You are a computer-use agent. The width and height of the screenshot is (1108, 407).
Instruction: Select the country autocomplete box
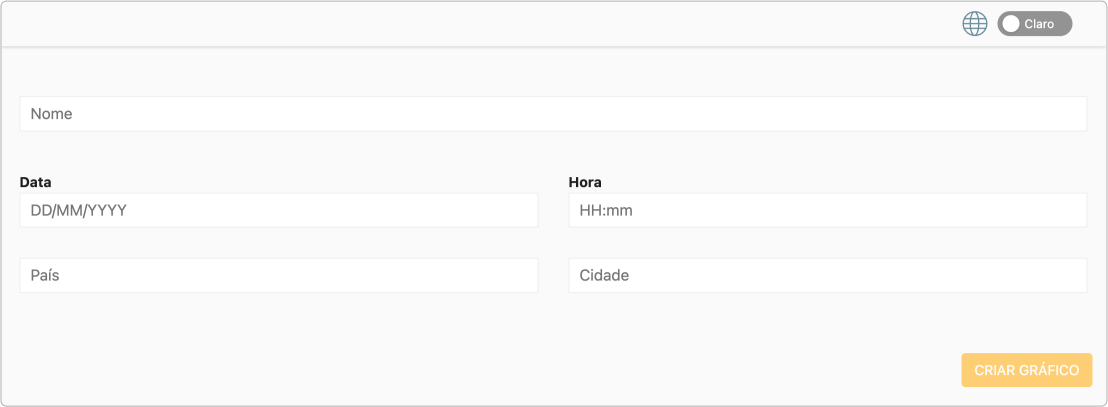click(279, 275)
